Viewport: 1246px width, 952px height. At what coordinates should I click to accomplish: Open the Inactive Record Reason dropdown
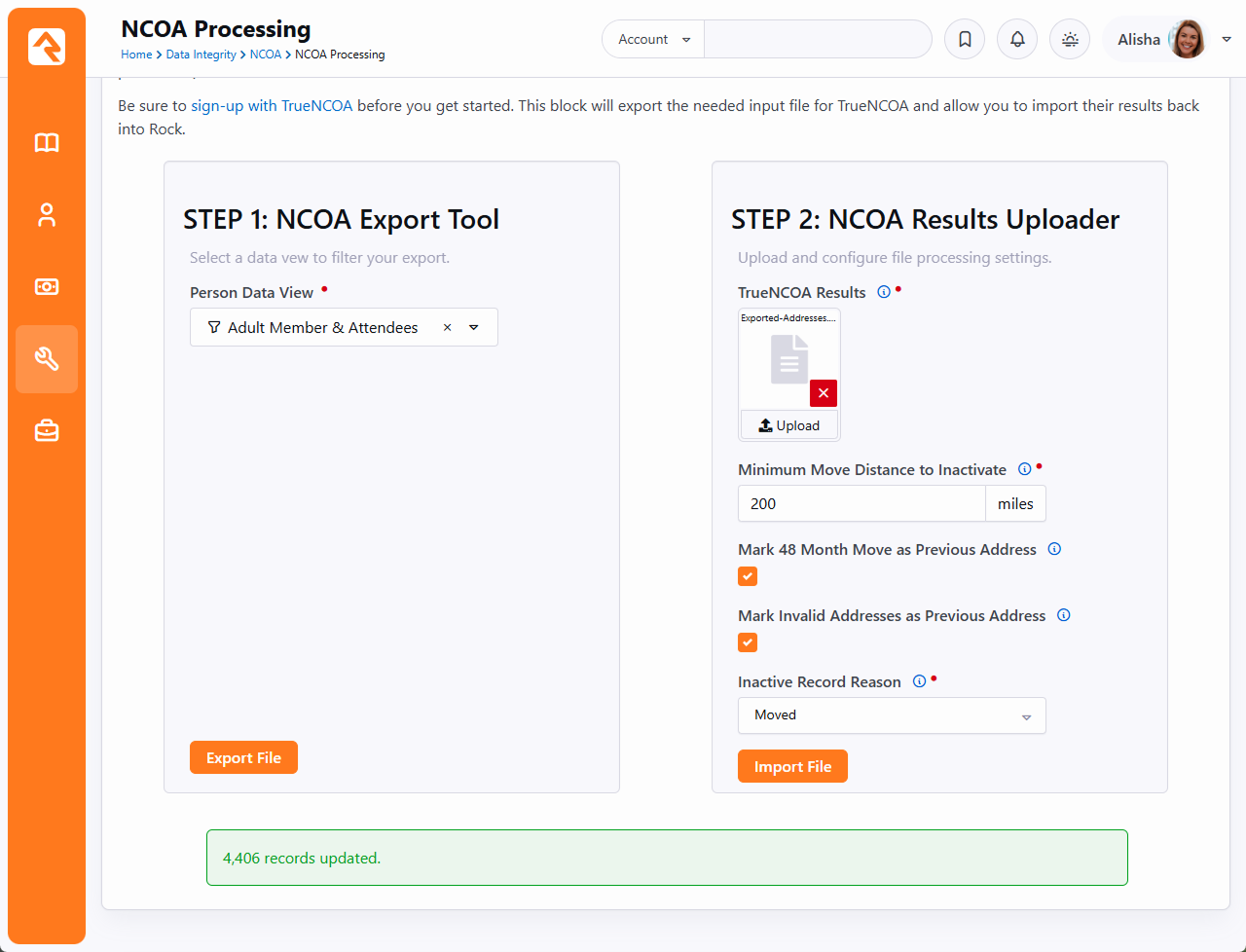click(x=891, y=715)
